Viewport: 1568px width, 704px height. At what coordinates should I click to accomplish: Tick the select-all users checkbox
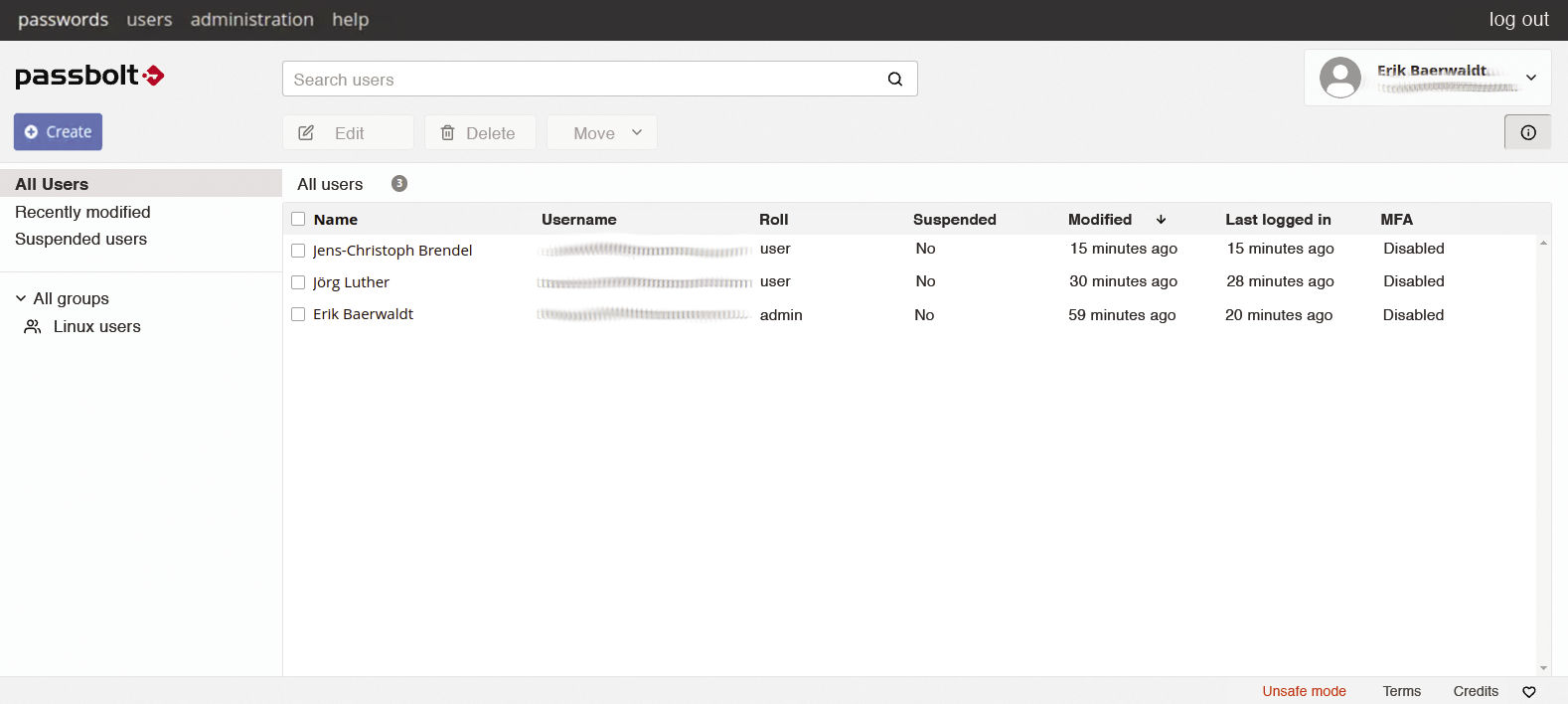(298, 219)
